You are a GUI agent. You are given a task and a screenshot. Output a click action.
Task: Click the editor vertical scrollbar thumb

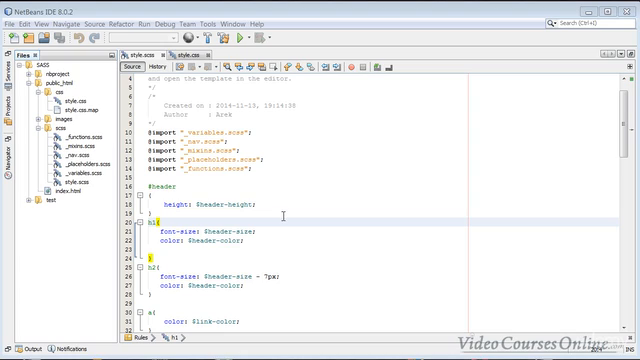click(623, 124)
